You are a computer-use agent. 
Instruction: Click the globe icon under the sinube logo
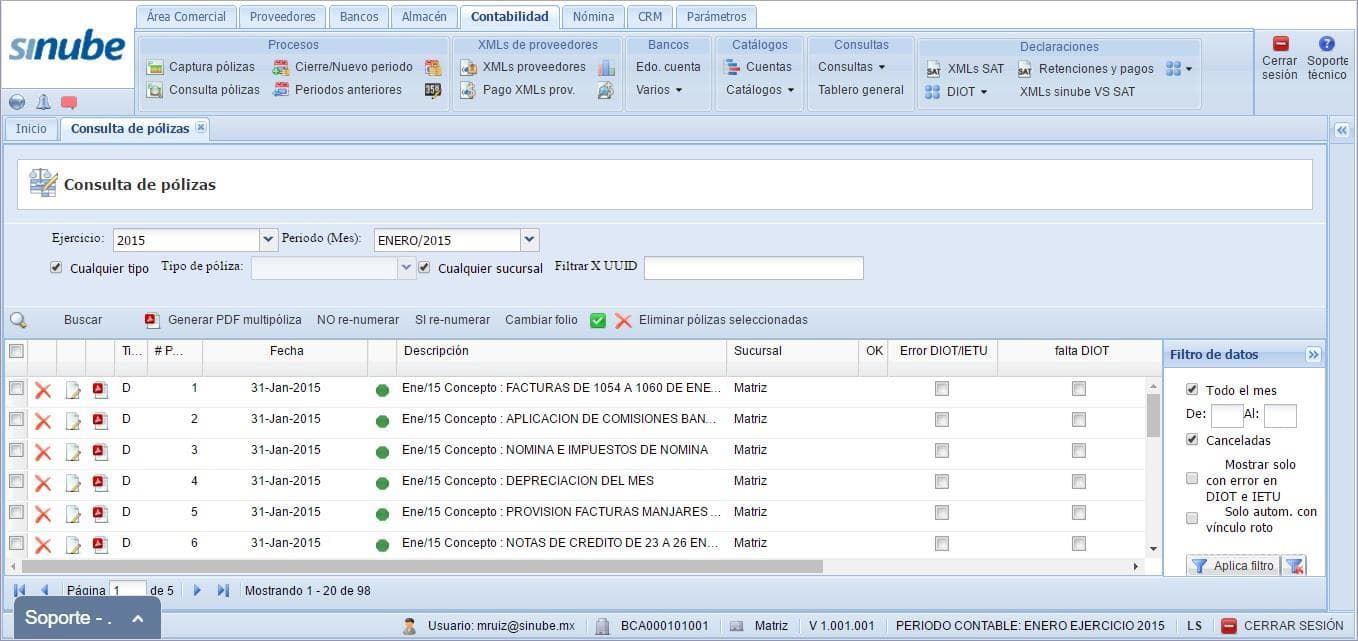coord(17,102)
